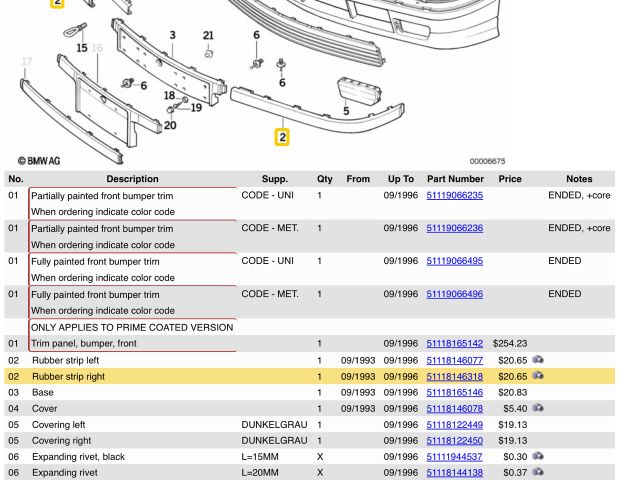Click callout number 5 in the diagram
The width and height of the screenshot is (640, 480).
[x=346, y=111]
